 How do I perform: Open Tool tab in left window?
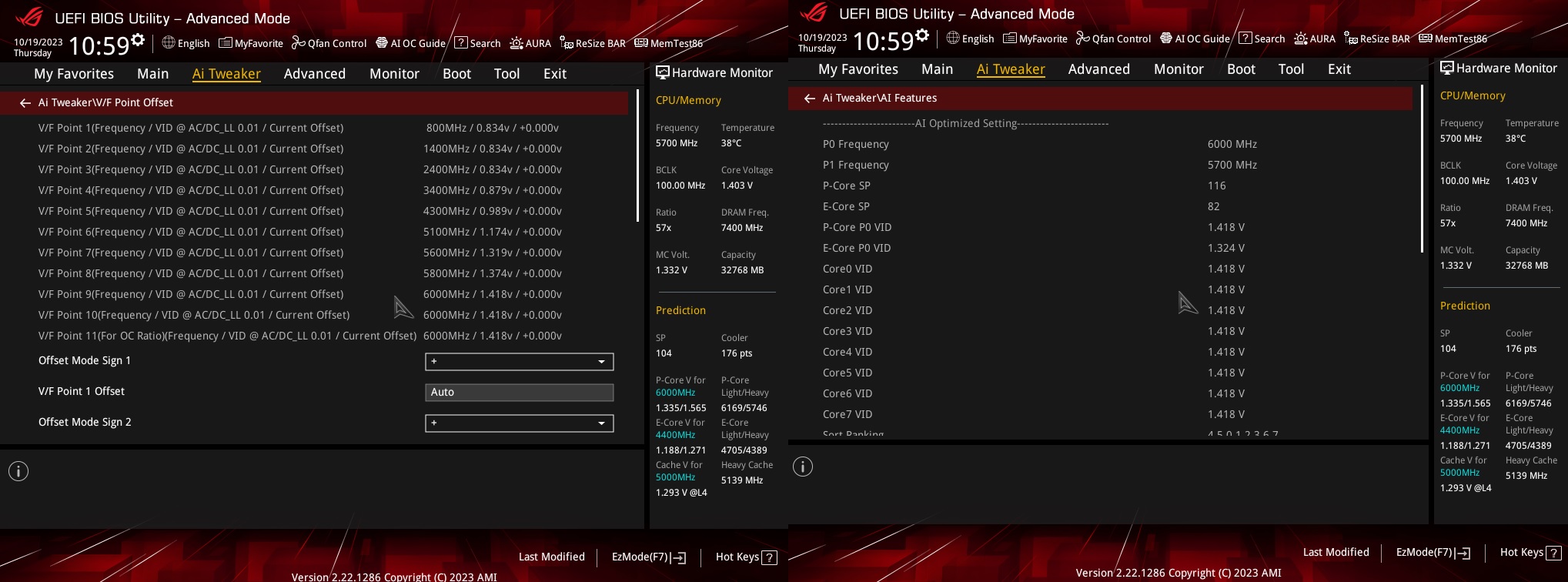click(507, 73)
